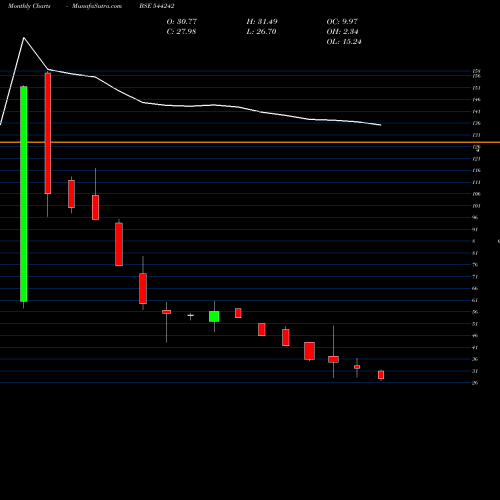Click the '26' price axis label
Screen dimensions: 500x500
coord(475,383)
